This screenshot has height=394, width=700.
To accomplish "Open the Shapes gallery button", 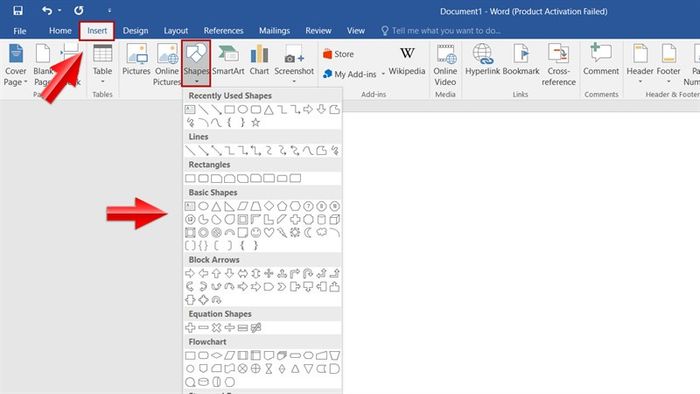I will [x=196, y=63].
